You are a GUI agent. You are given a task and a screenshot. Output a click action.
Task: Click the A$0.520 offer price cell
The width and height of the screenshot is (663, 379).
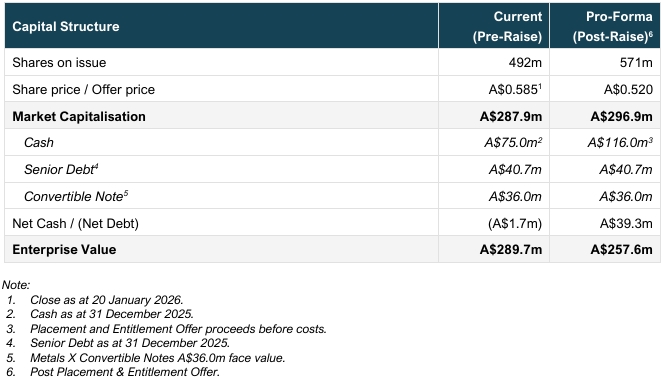(605, 89)
